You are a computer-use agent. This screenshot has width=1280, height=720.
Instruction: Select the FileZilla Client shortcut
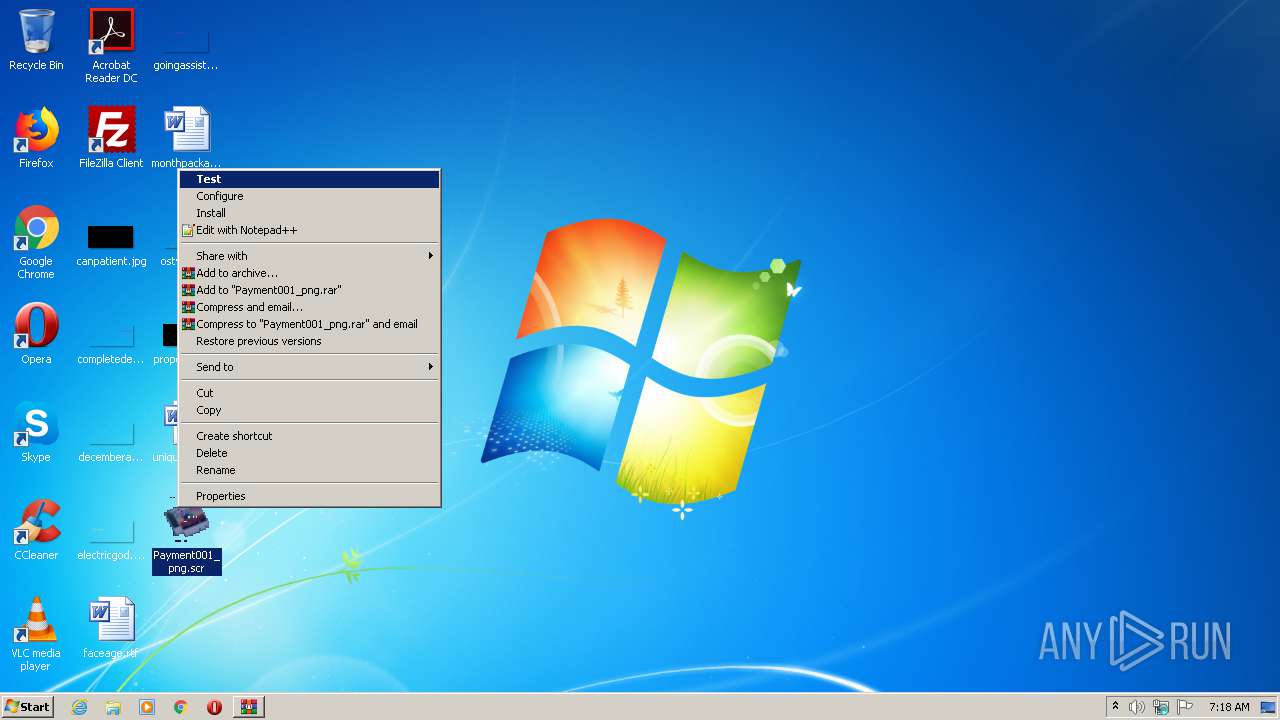click(x=111, y=138)
